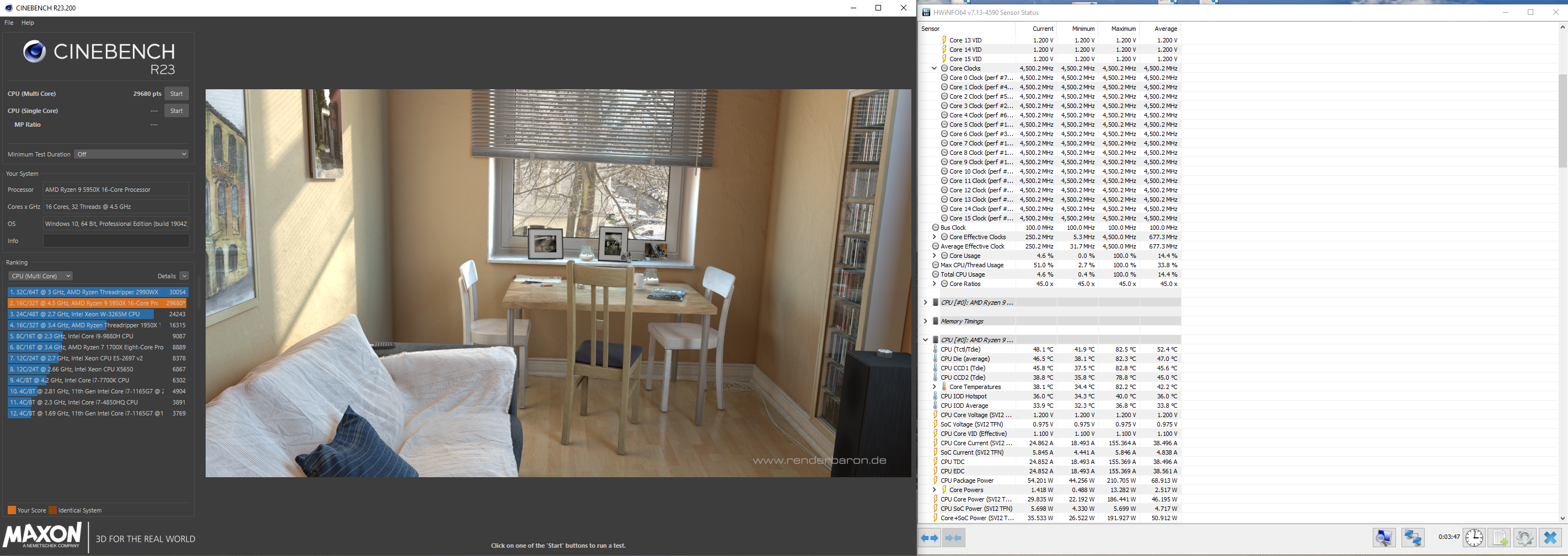Open the Help menu in Cinebench
The width and height of the screenshot is (1568, 556).
pyautogui.click(x=28, y=23)
